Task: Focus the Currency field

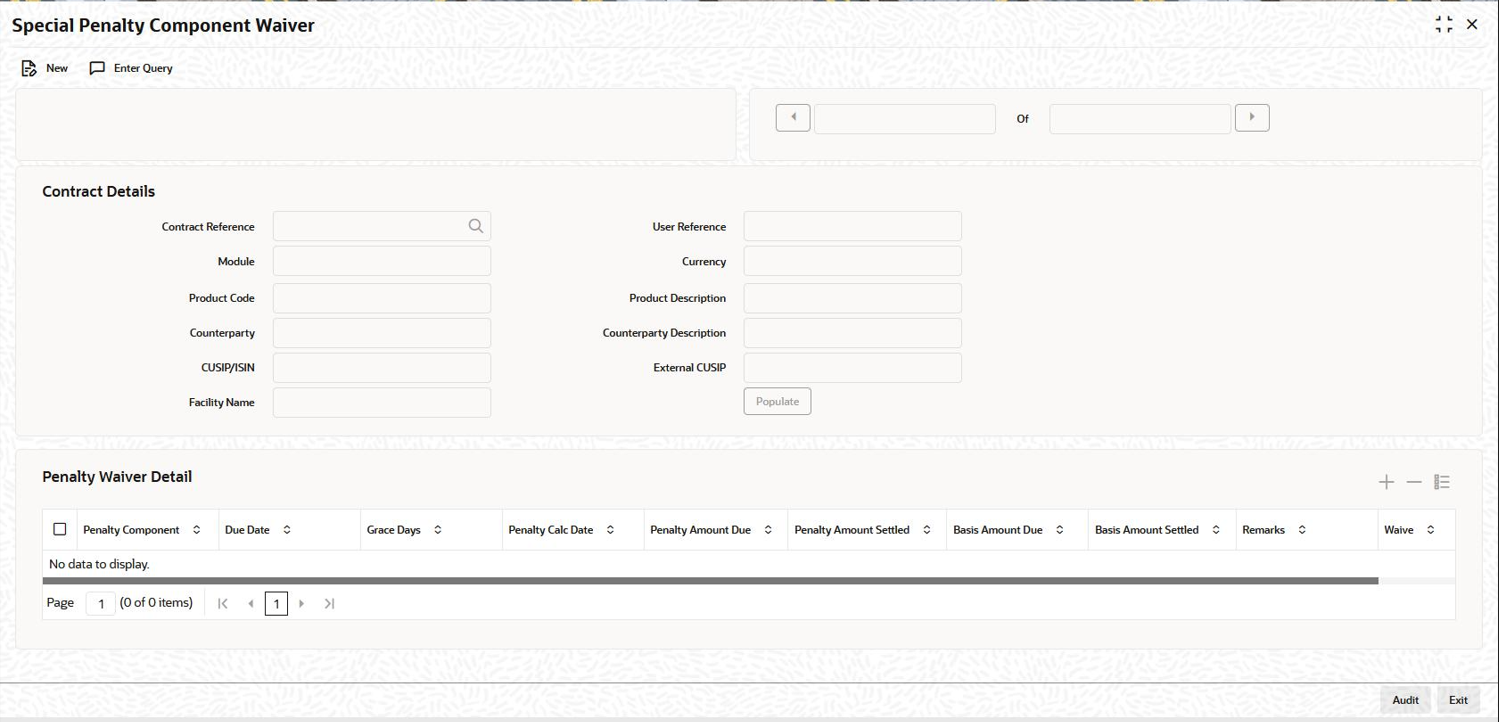Action: tap(853, 261)
